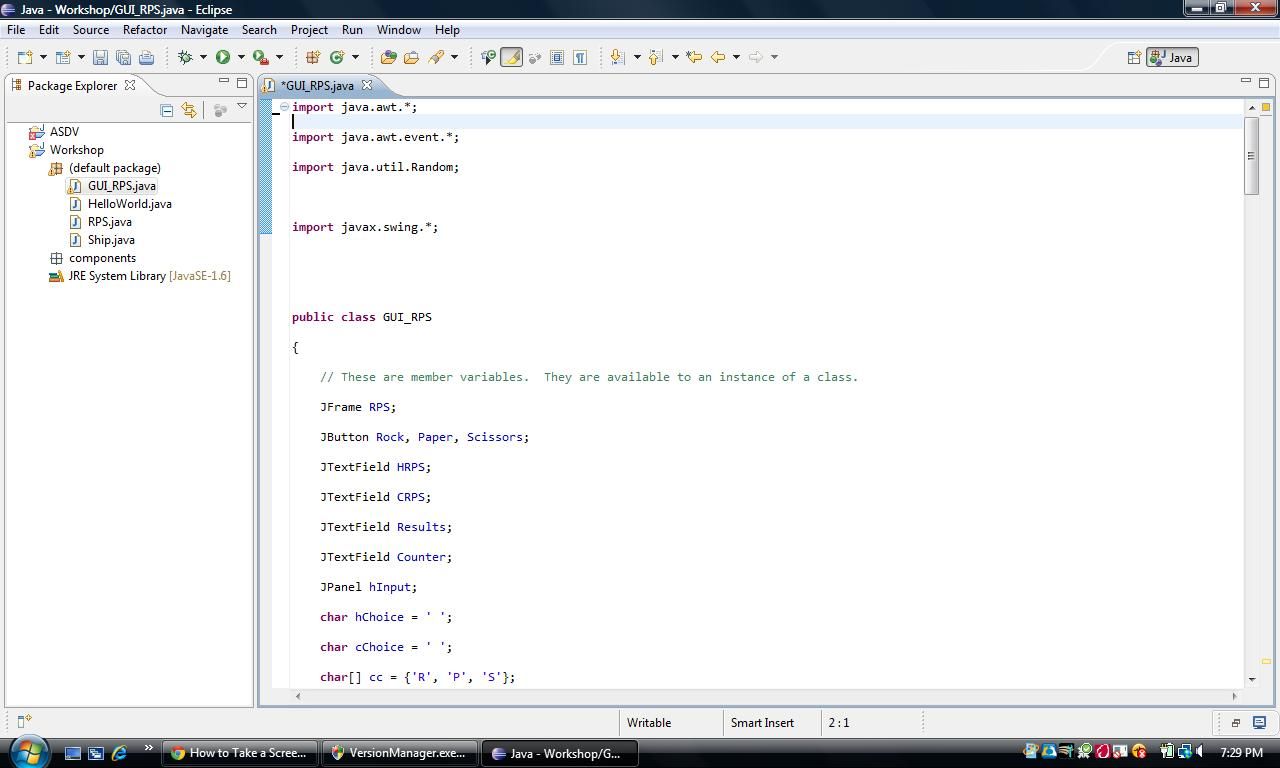
Task: Open HelloWorld.java in Package Explorer
Action: pyautogui.click(x=129, y=204)
